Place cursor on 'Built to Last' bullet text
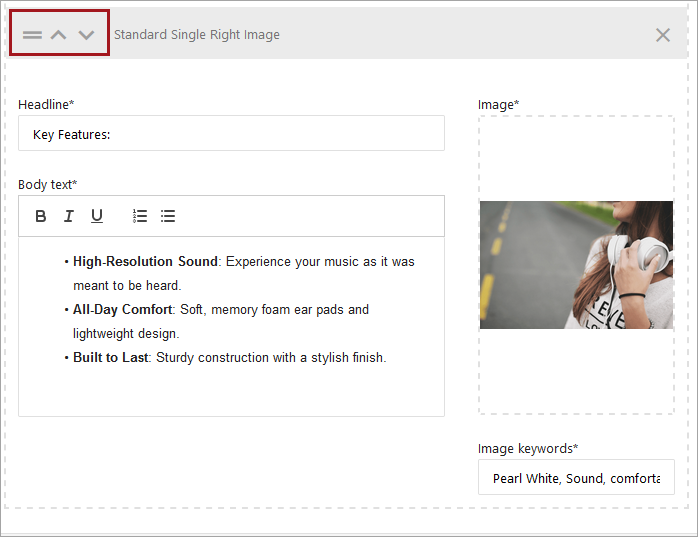This screenshot has width=698, height=537. coord(110,357)
